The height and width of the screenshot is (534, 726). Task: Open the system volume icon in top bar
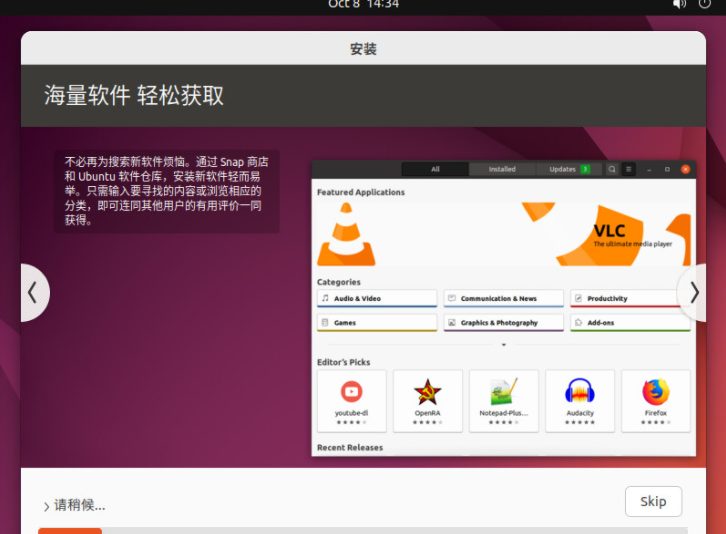(679, 4)
